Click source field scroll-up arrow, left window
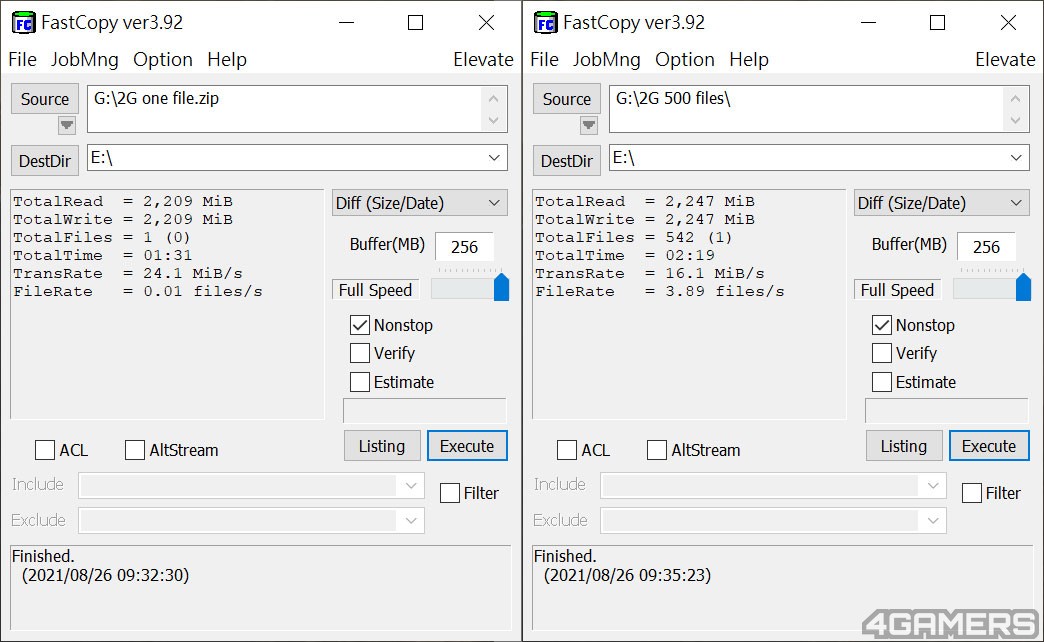Screen dimensions: 1044x642 point(493,98)
